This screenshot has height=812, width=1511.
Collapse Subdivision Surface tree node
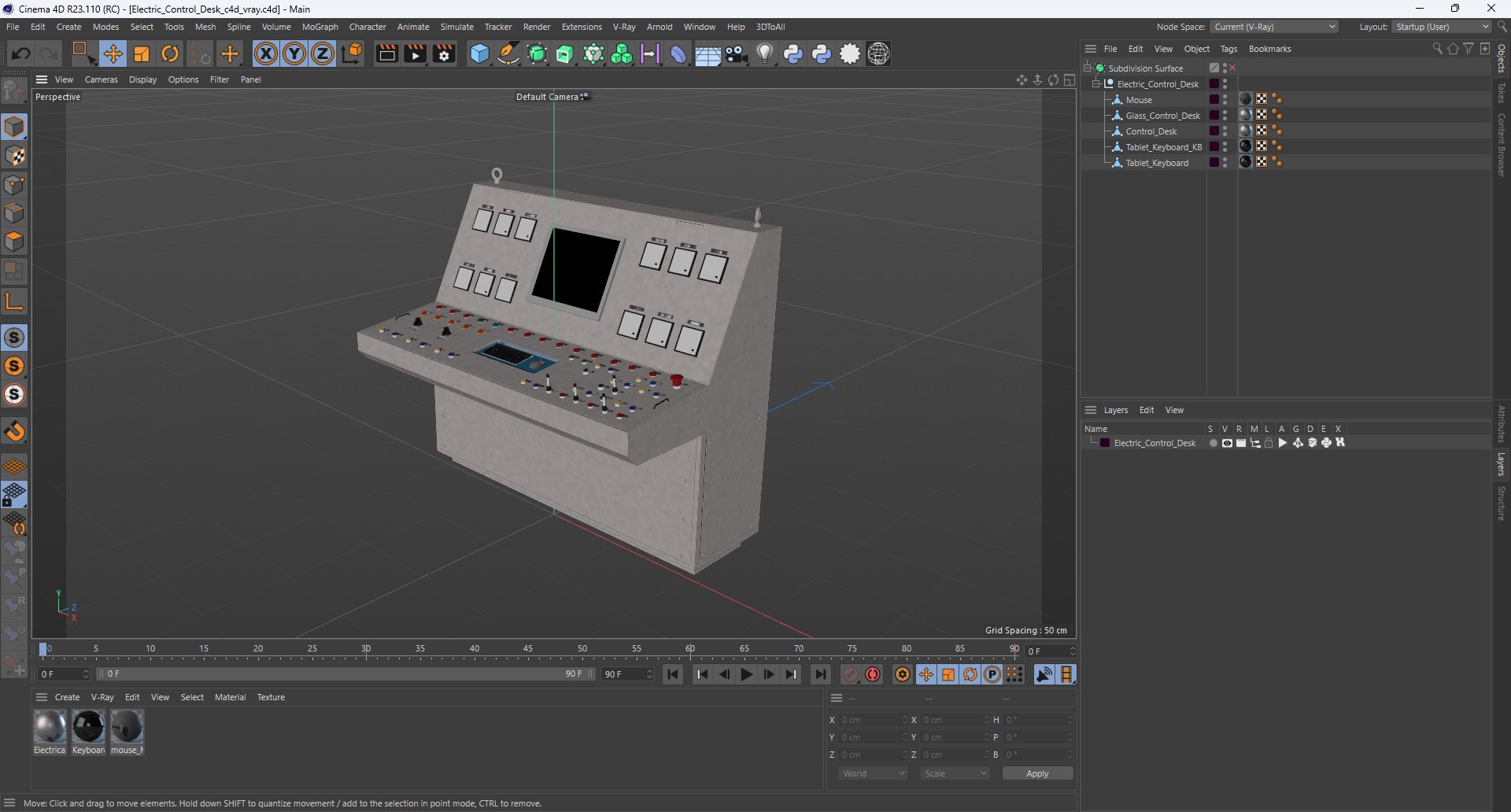point(1087,68)
